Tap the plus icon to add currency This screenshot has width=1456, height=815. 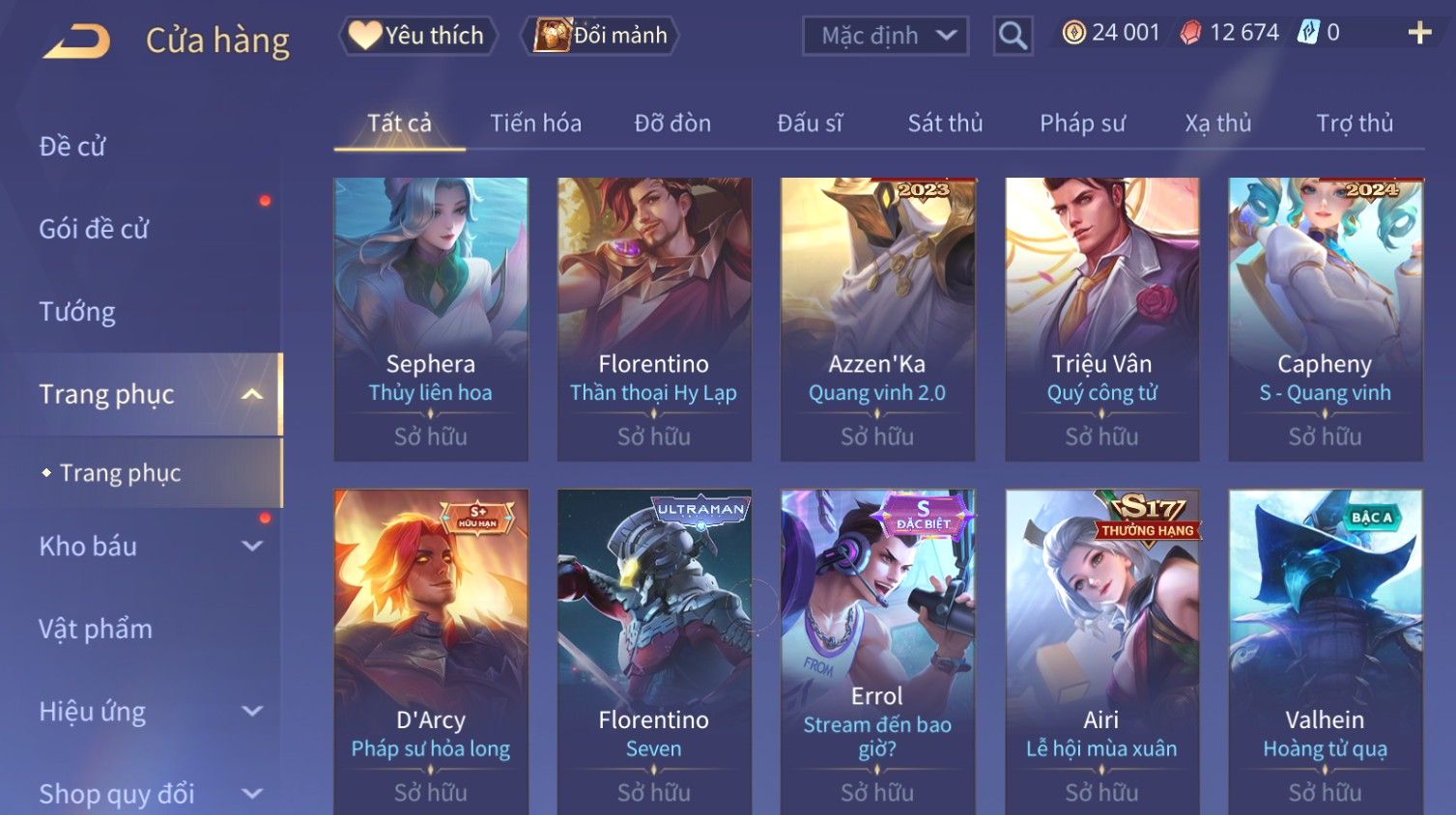click(1419, 33)
